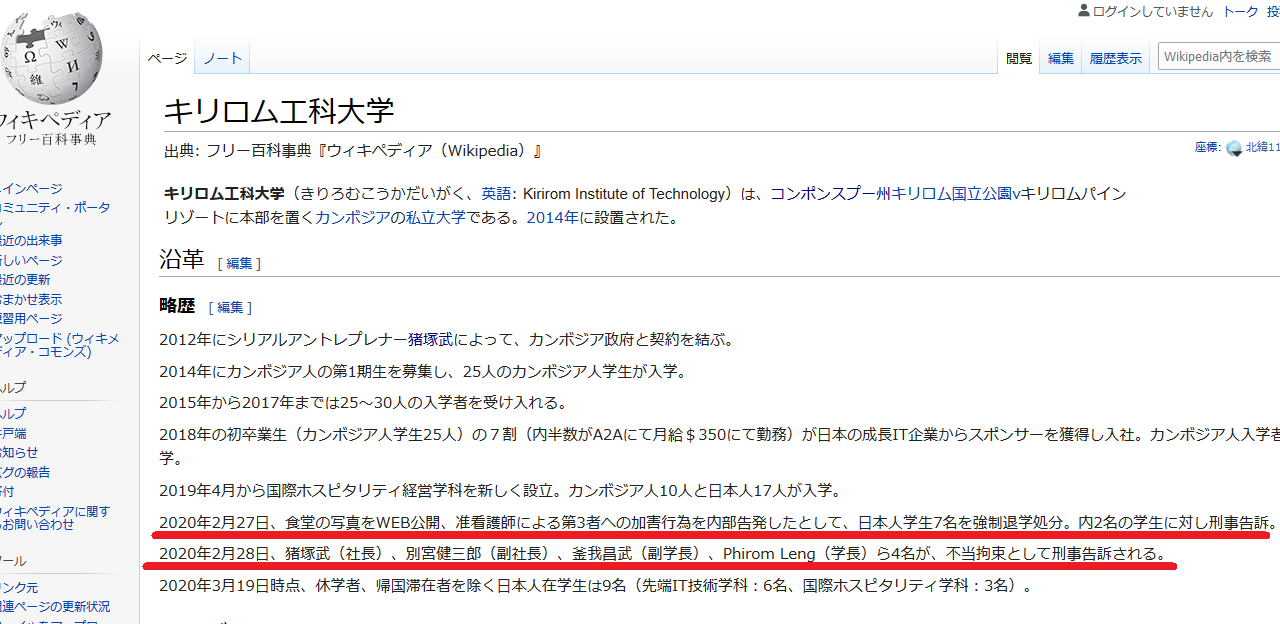Screen dimensions: 1280x624
Task: Open the トーク link at top
Action: click(1241, 12)
